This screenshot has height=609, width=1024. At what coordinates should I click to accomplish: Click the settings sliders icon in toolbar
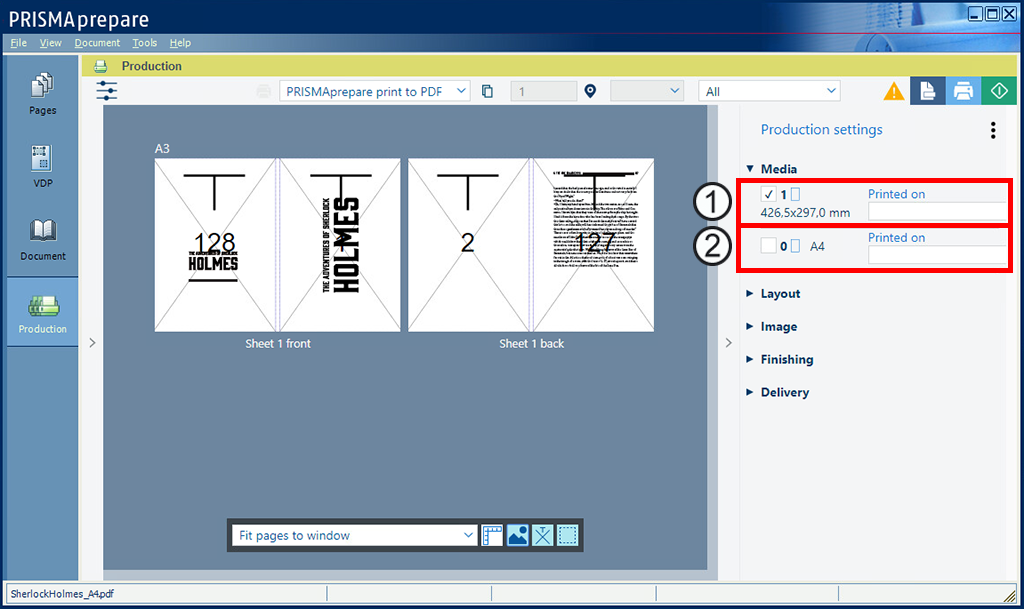(106, 91)
